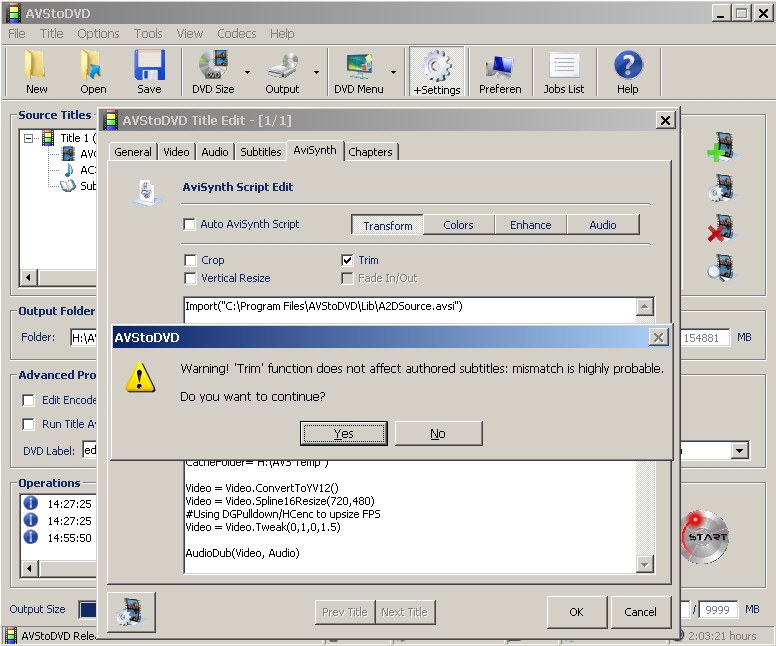Collapse the Title 1 tree node
Screen dimensions: 776x646
[29, 138]
